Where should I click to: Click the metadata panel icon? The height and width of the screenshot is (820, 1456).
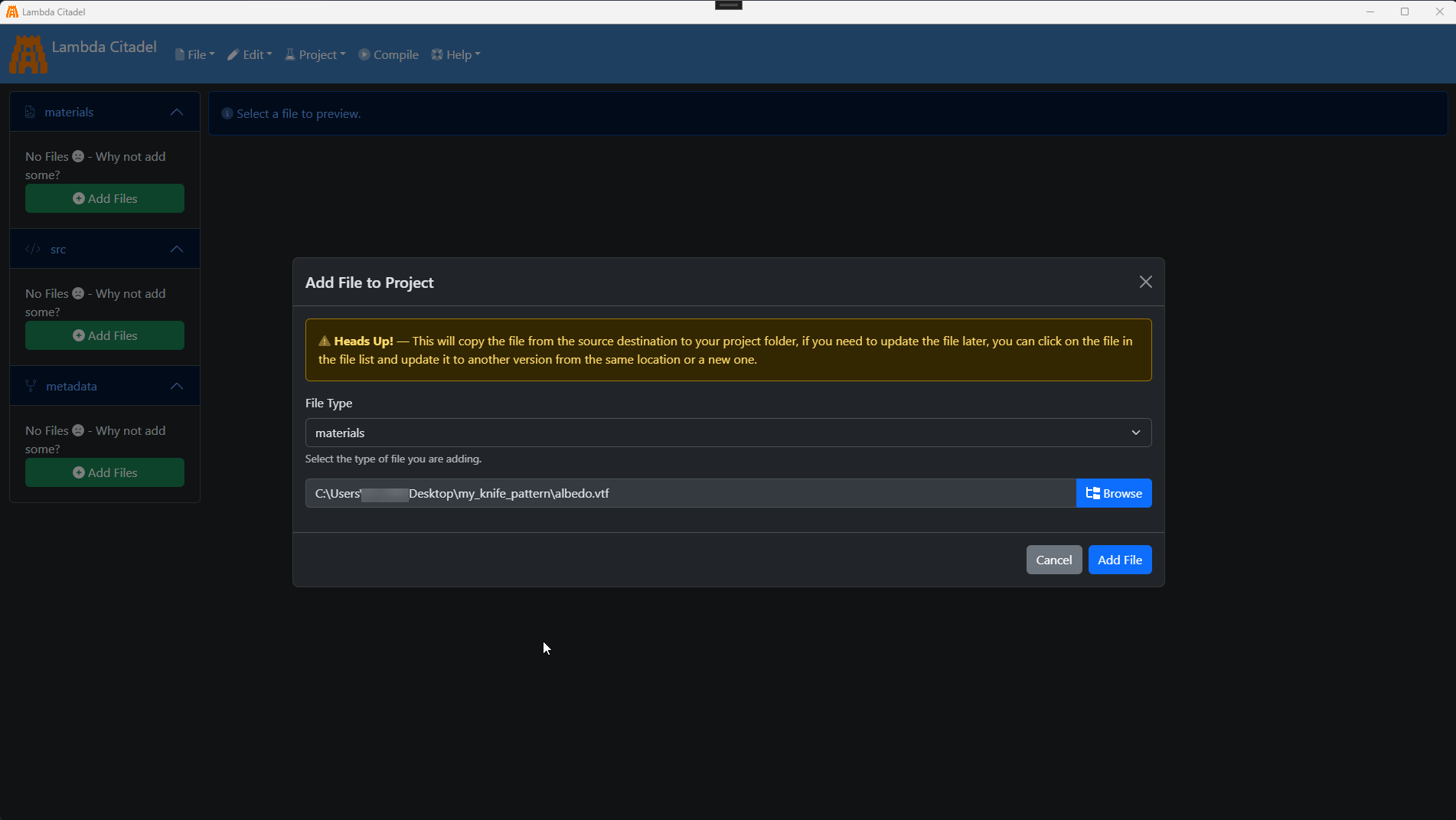coord(30,386)
